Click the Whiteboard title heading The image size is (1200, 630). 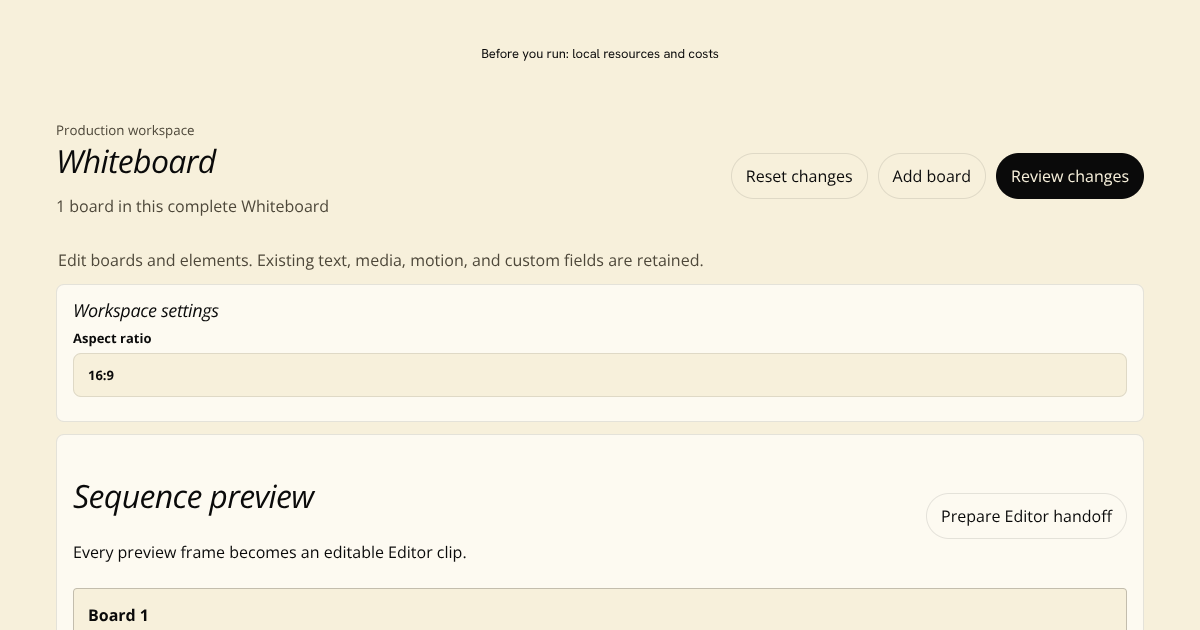(136, 162)
